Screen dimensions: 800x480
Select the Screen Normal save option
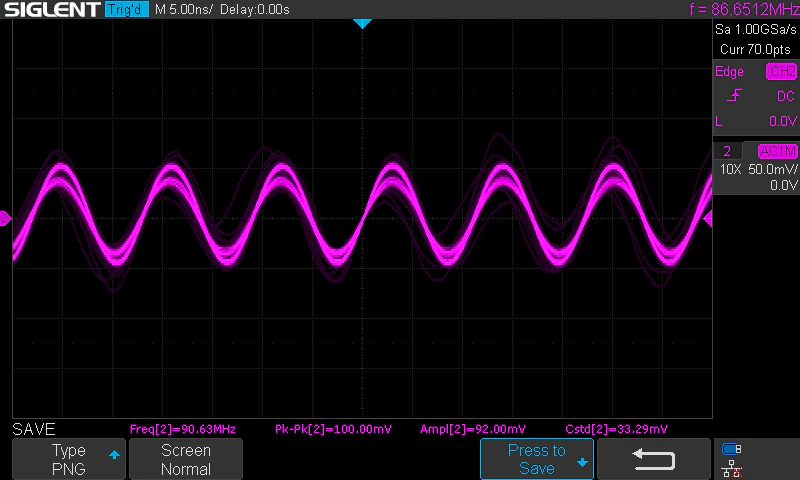point(186,459)
